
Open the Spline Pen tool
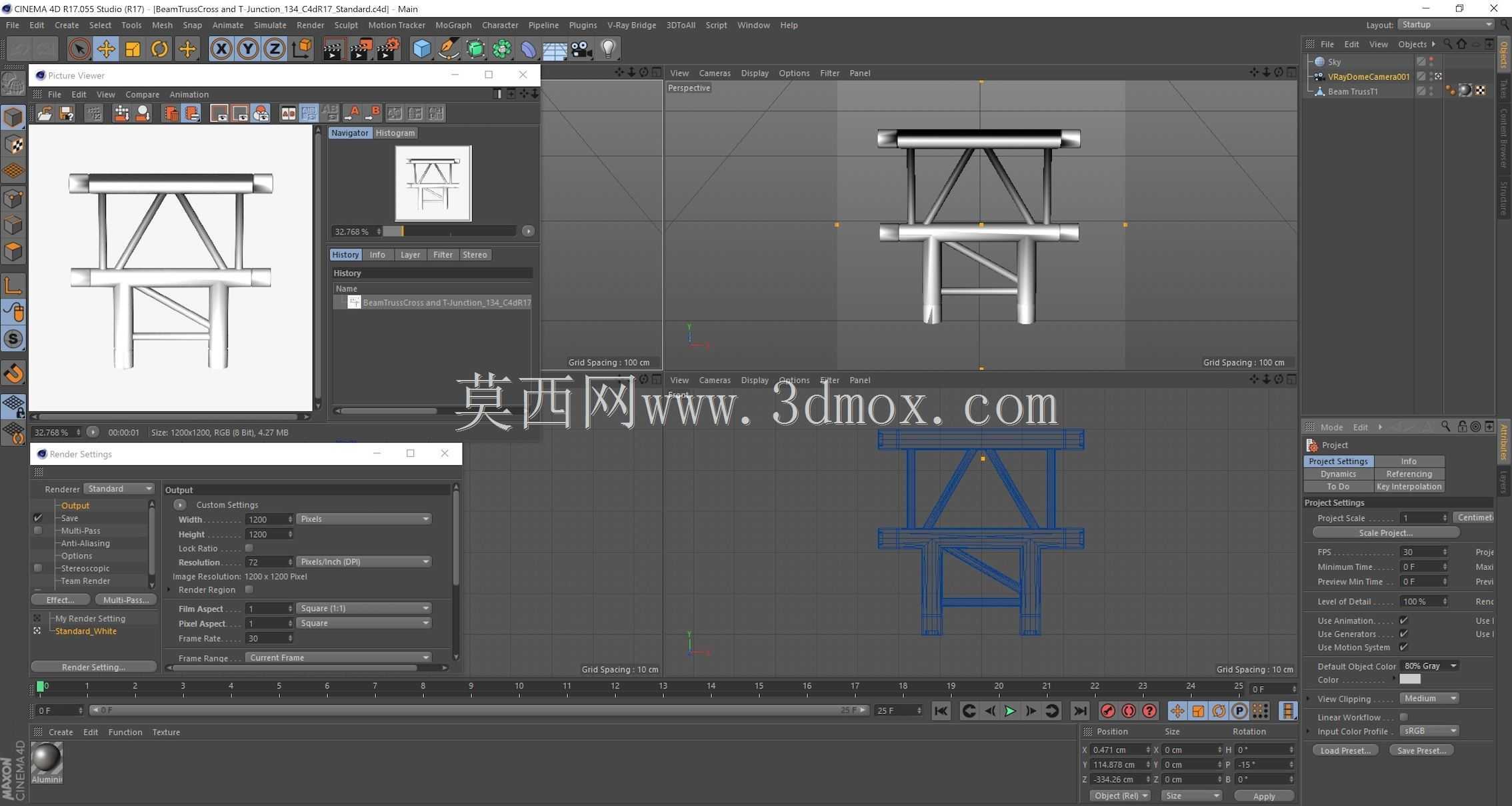coord(449,49)
